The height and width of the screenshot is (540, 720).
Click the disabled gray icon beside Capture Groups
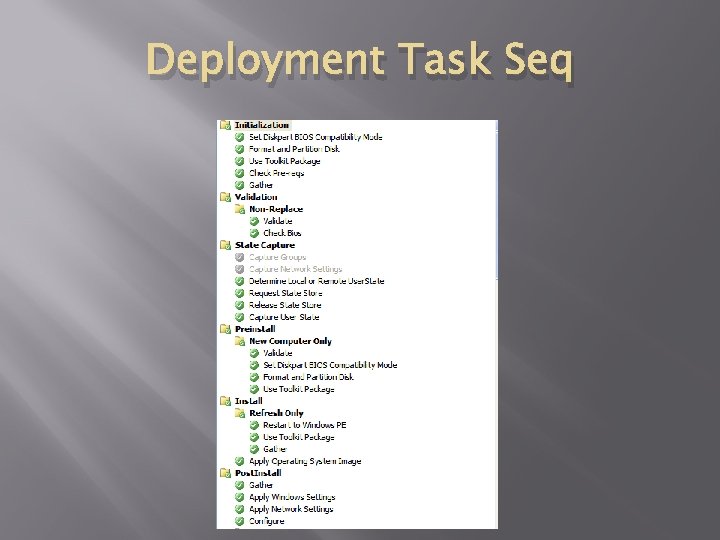click(x=239, y=257)
